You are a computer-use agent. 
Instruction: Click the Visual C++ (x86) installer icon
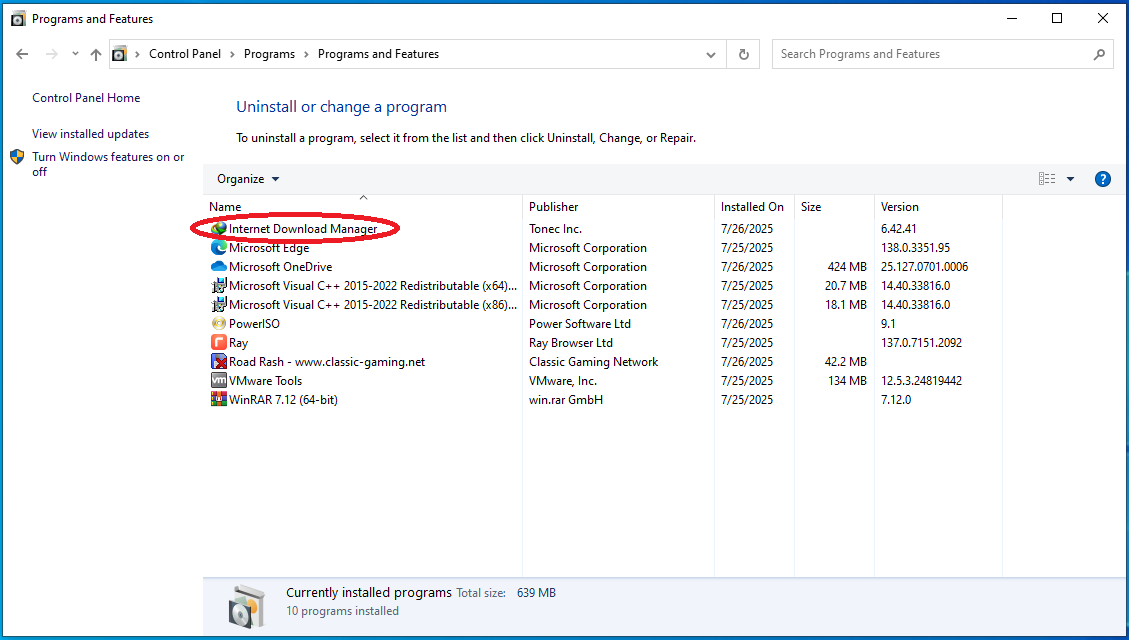(x=219, y=305)
